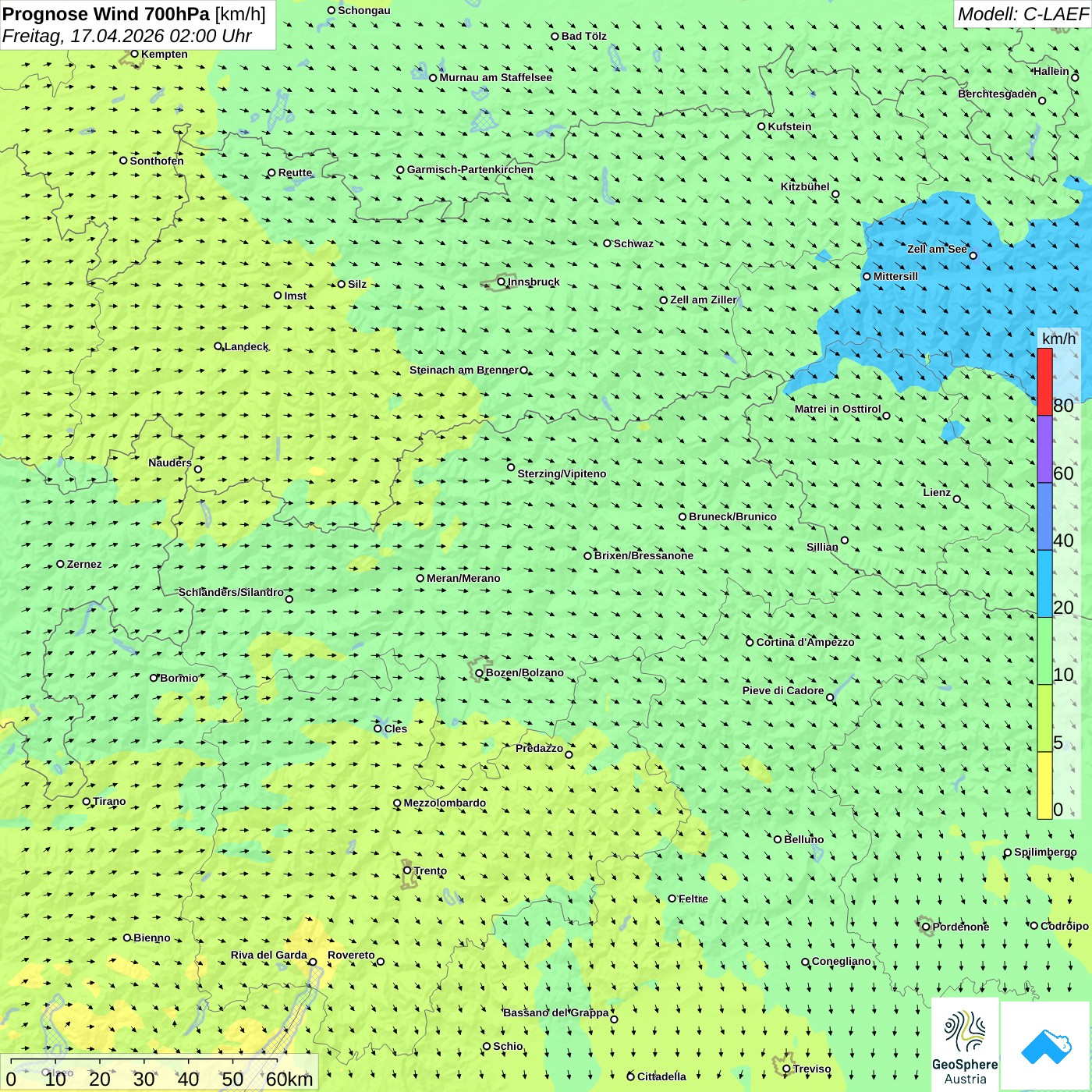Screen dimensions: 1092x1092
Task: Click the "km/h" legend unit label
Action: [x=1058, y=339]
